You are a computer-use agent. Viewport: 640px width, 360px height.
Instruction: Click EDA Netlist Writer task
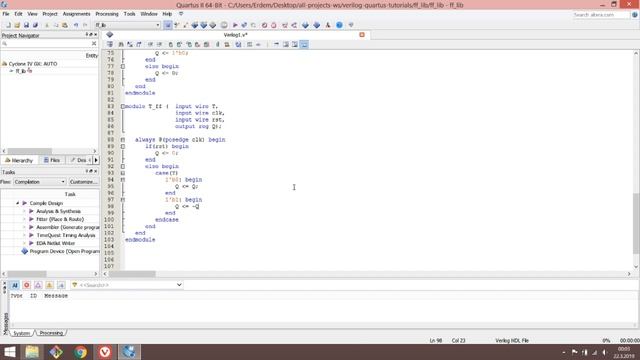click(x=56, y=243)
